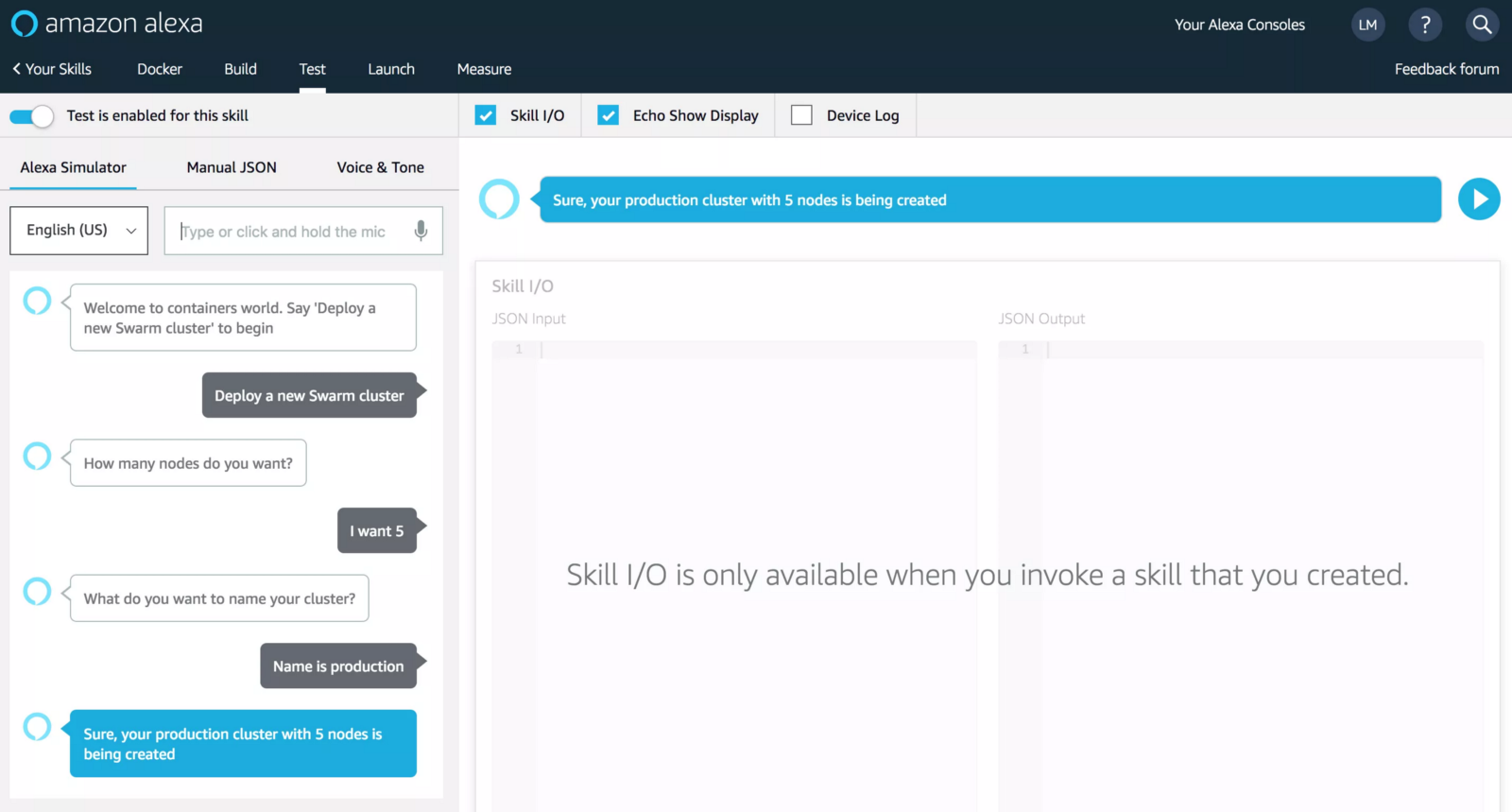Image resolution: width=1512 pixels, height=812 pixels.
Task: Enable the Device Log checkbox
Action: [801, 115]
